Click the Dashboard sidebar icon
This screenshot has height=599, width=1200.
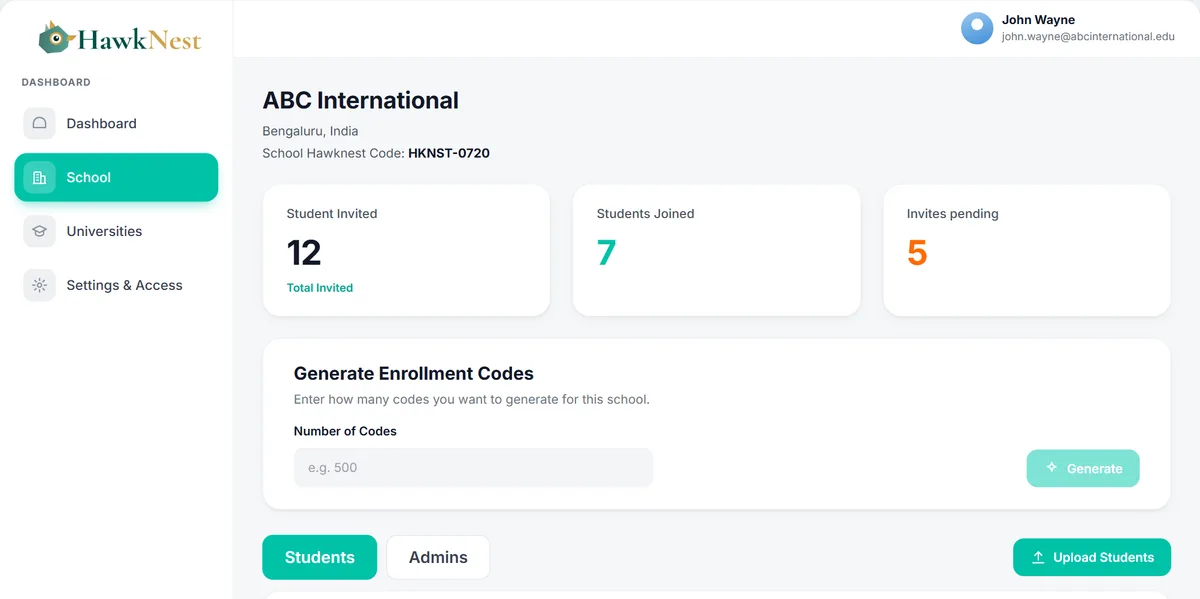coord(40,124)
